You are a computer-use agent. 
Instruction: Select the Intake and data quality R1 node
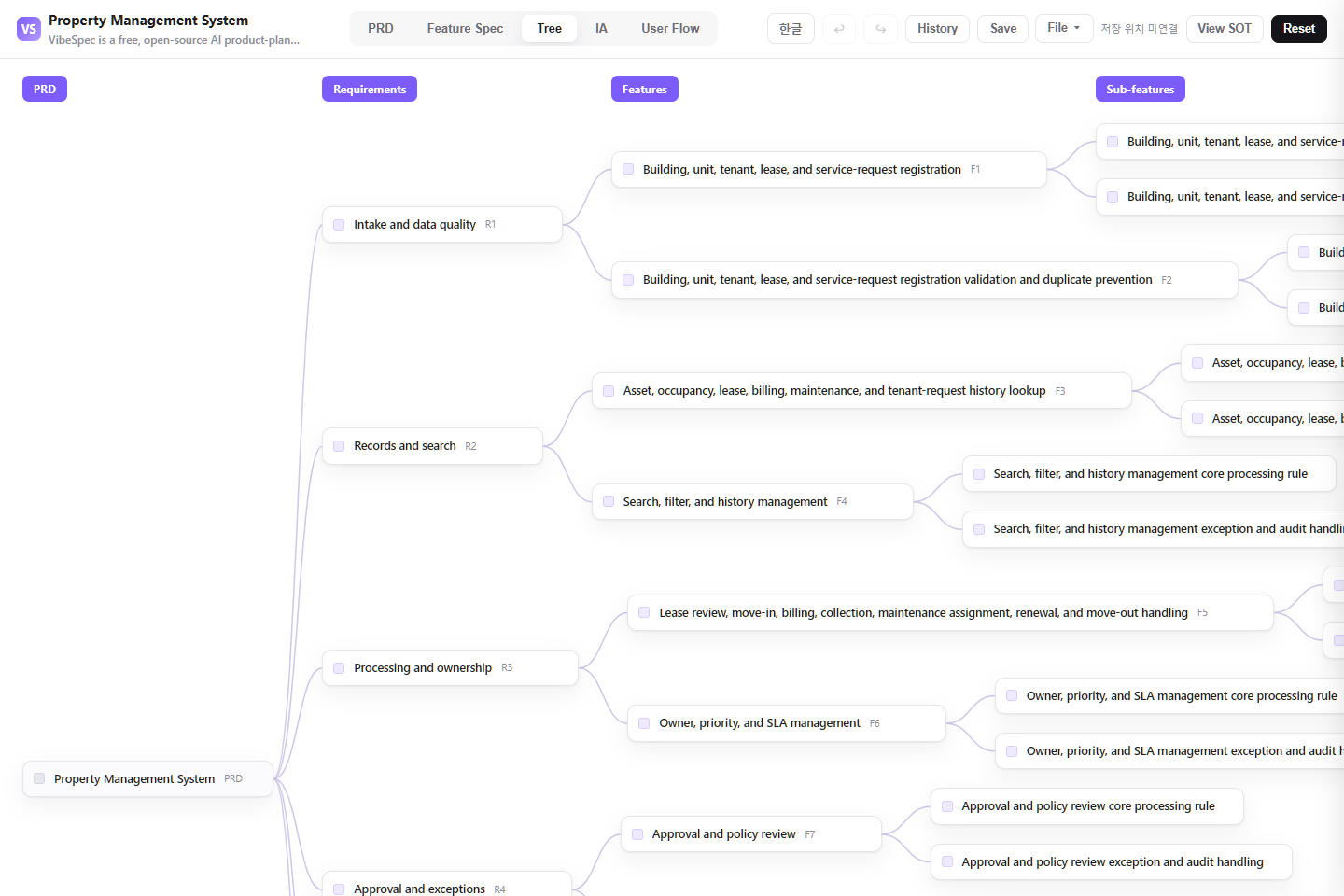pyautogui.click(x=442, y=225)
